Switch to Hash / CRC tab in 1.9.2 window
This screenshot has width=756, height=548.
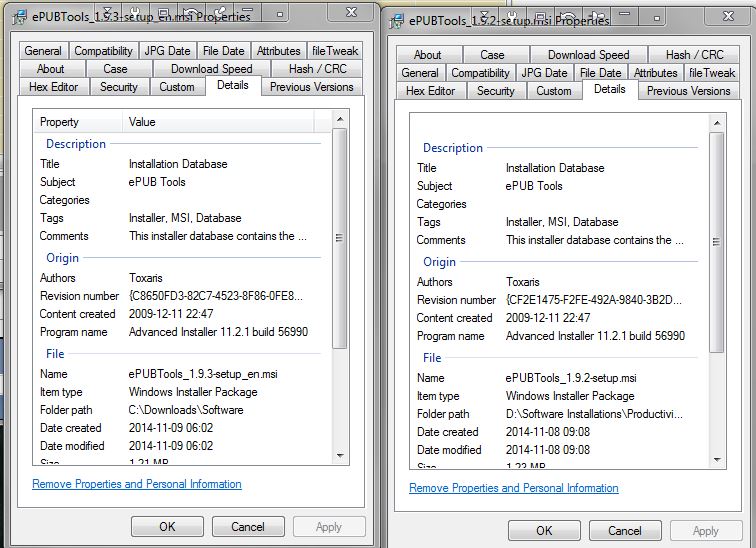(x=694, y=55)
